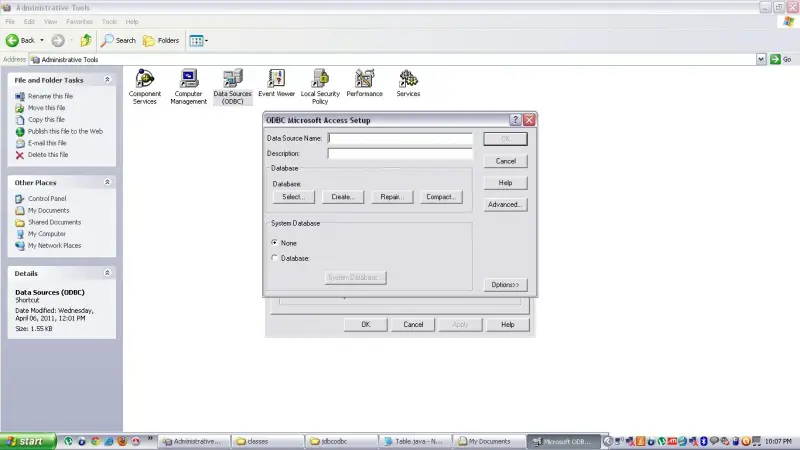Click E-mail this file link
This screenshot has width=800, height=450.
(47, 143)
